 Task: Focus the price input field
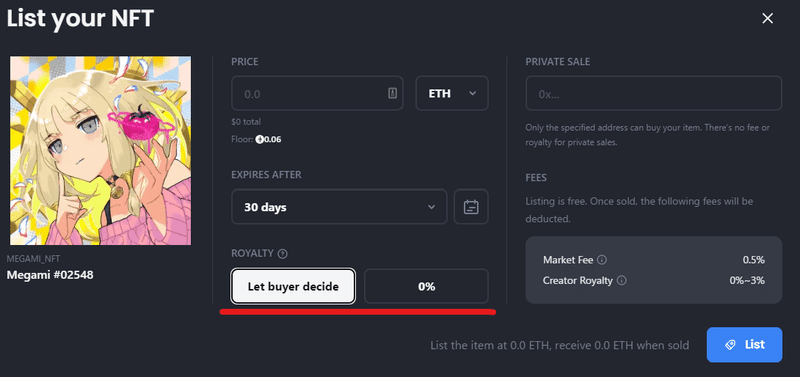[x=317, y=93]
